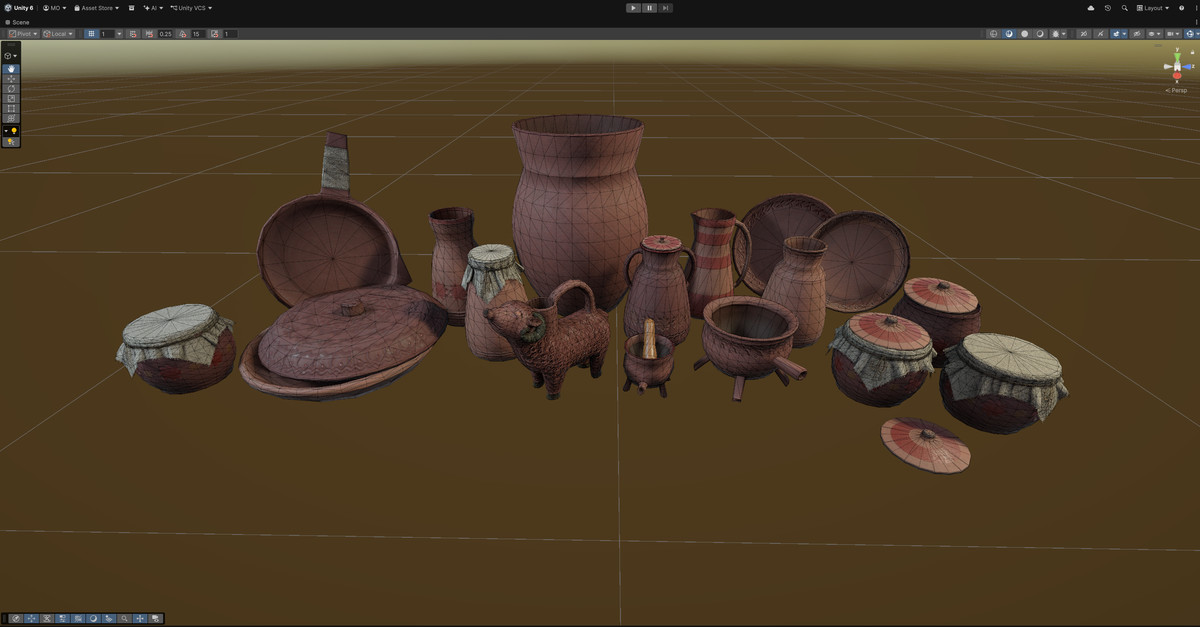The width and height of the screenshot is (1200, 627).
Task: Open the vertical more-options menu in the top bar
Action: point(1196,8)
